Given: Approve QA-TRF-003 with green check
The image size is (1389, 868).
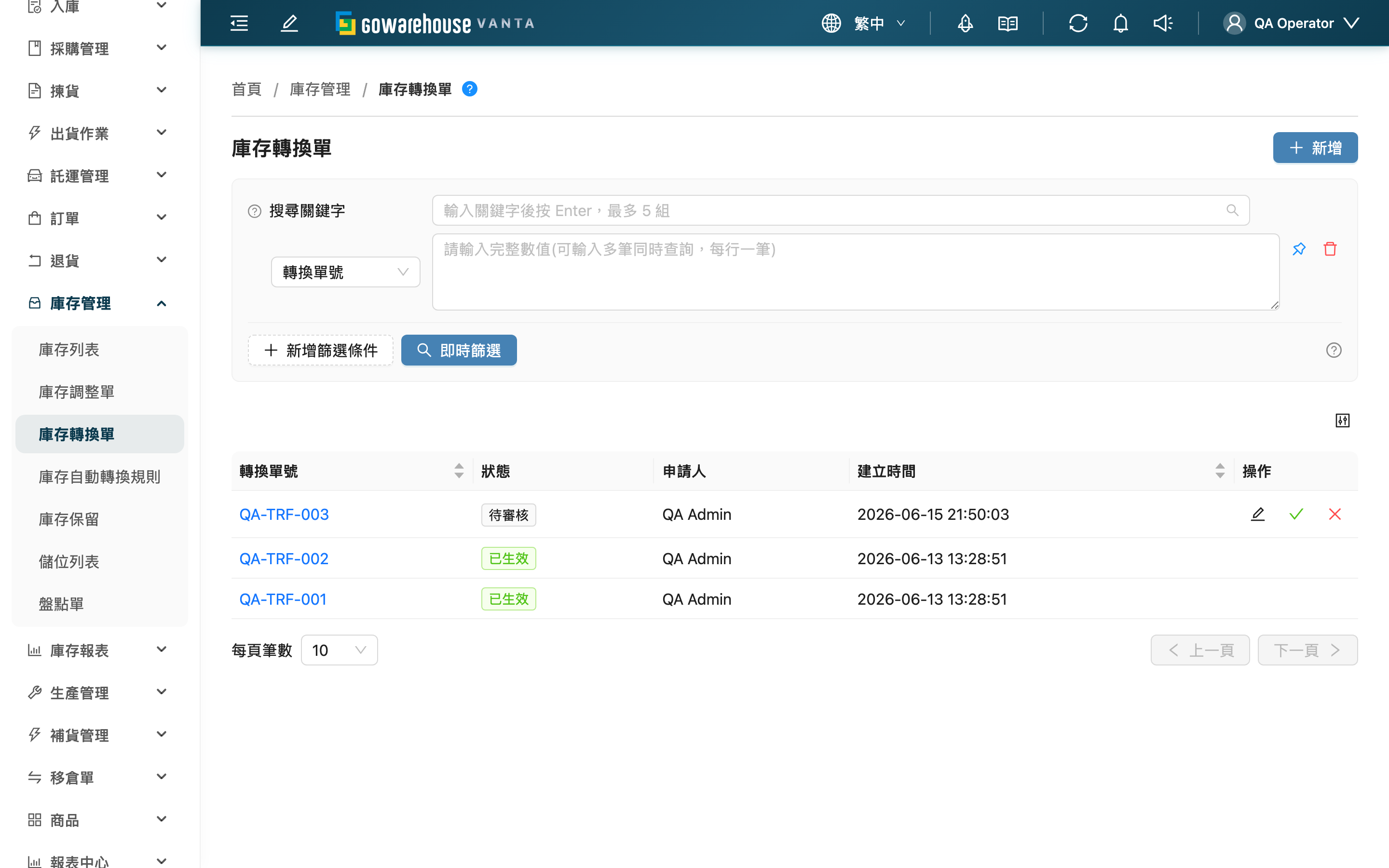Looking at the screenshot, I should tap(1296, 515).
